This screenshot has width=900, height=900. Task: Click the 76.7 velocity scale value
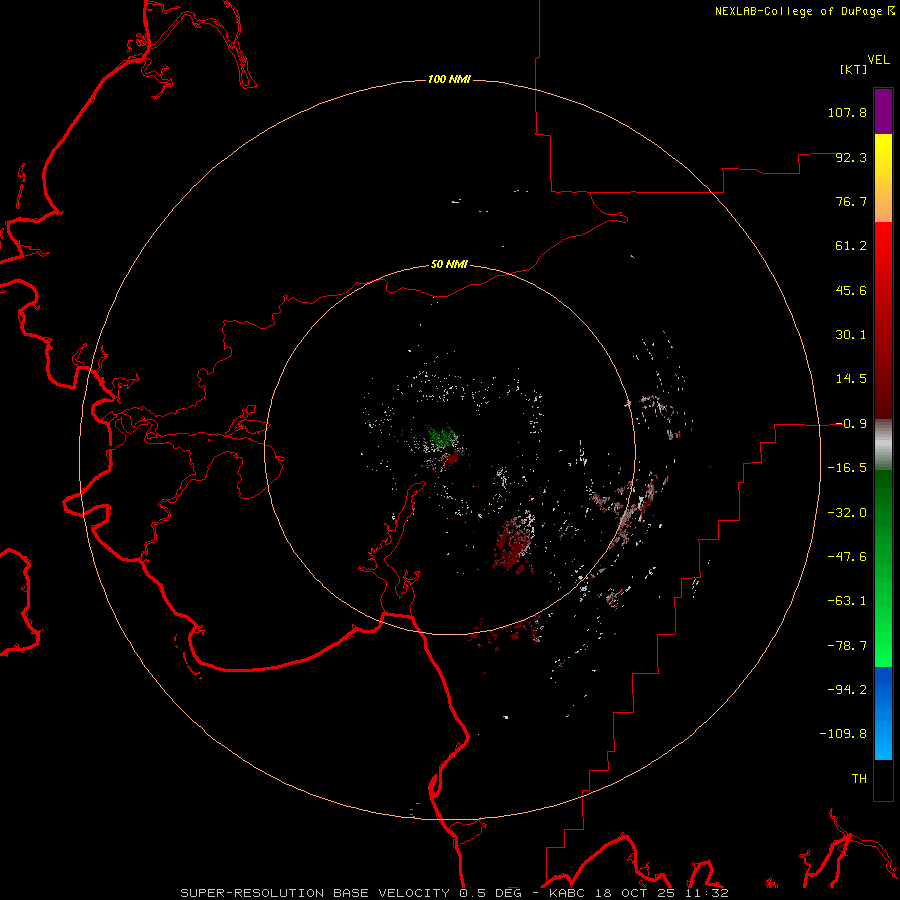[851, 201]
